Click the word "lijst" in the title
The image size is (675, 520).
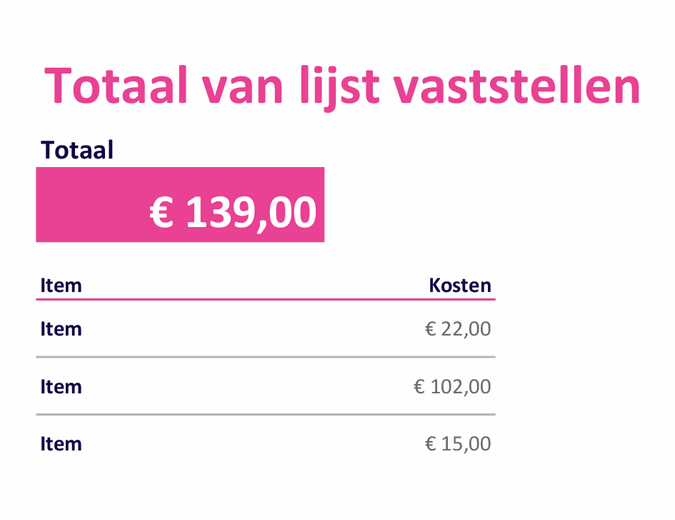(x=351, y=88)
